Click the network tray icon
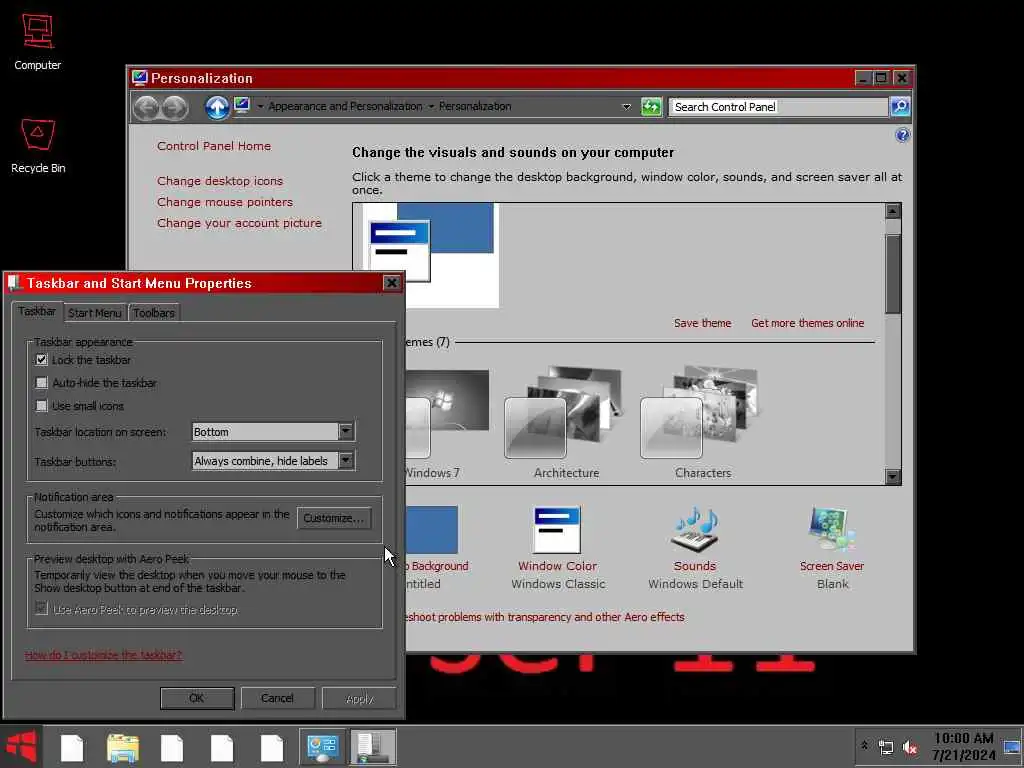 886,748
